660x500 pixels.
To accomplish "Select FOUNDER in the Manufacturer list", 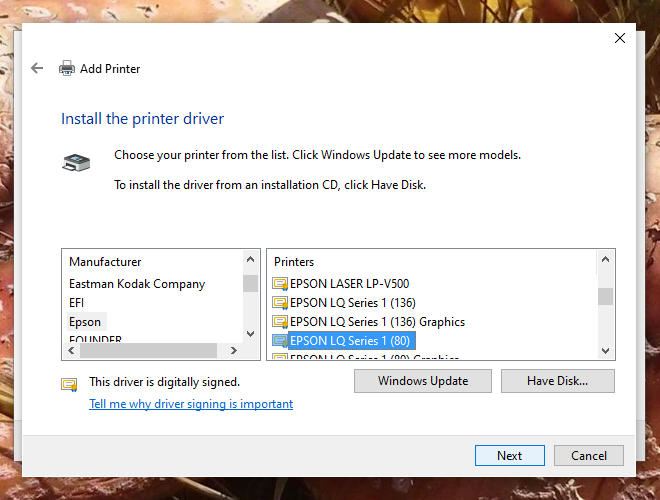I will coord(96,338).
